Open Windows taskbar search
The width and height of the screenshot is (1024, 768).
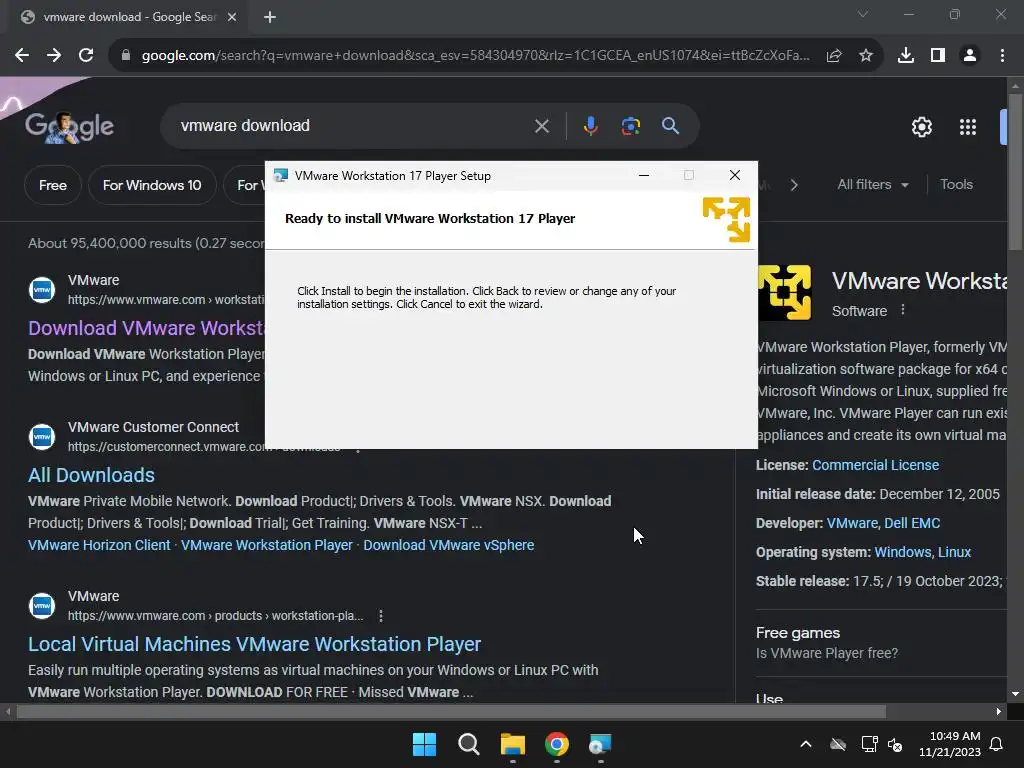tap(468, 744)
